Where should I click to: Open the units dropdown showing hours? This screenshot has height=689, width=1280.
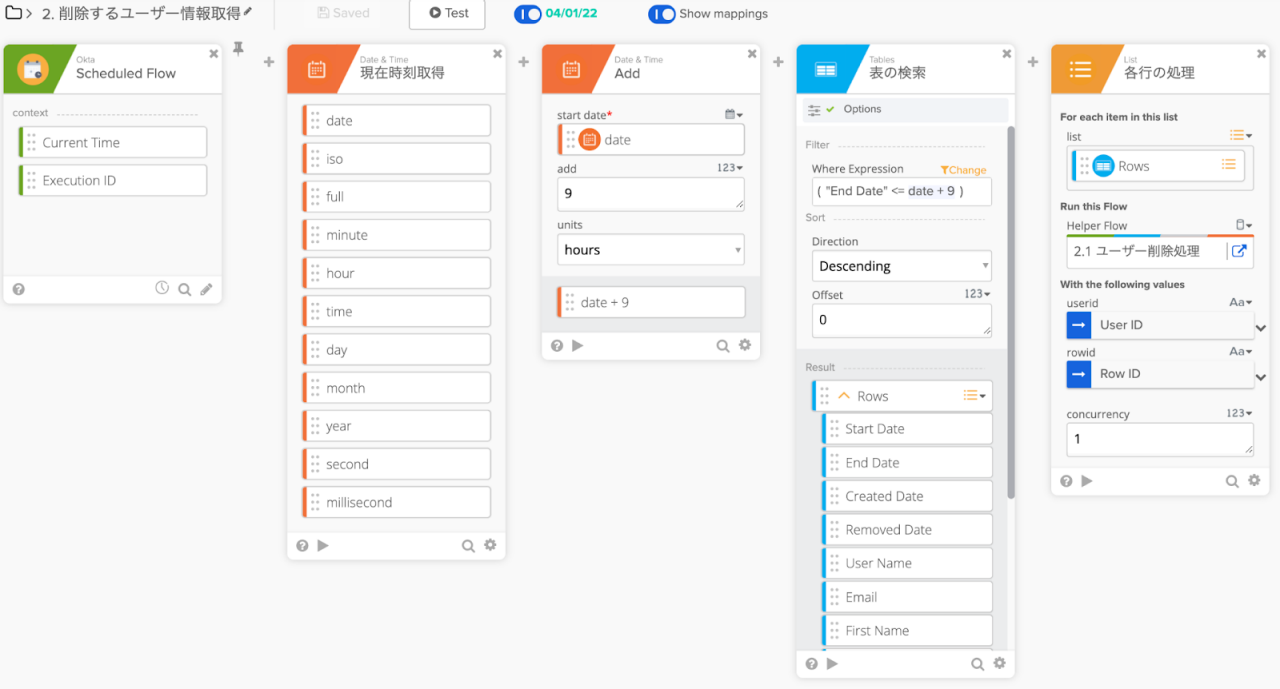tap(650, 250)
